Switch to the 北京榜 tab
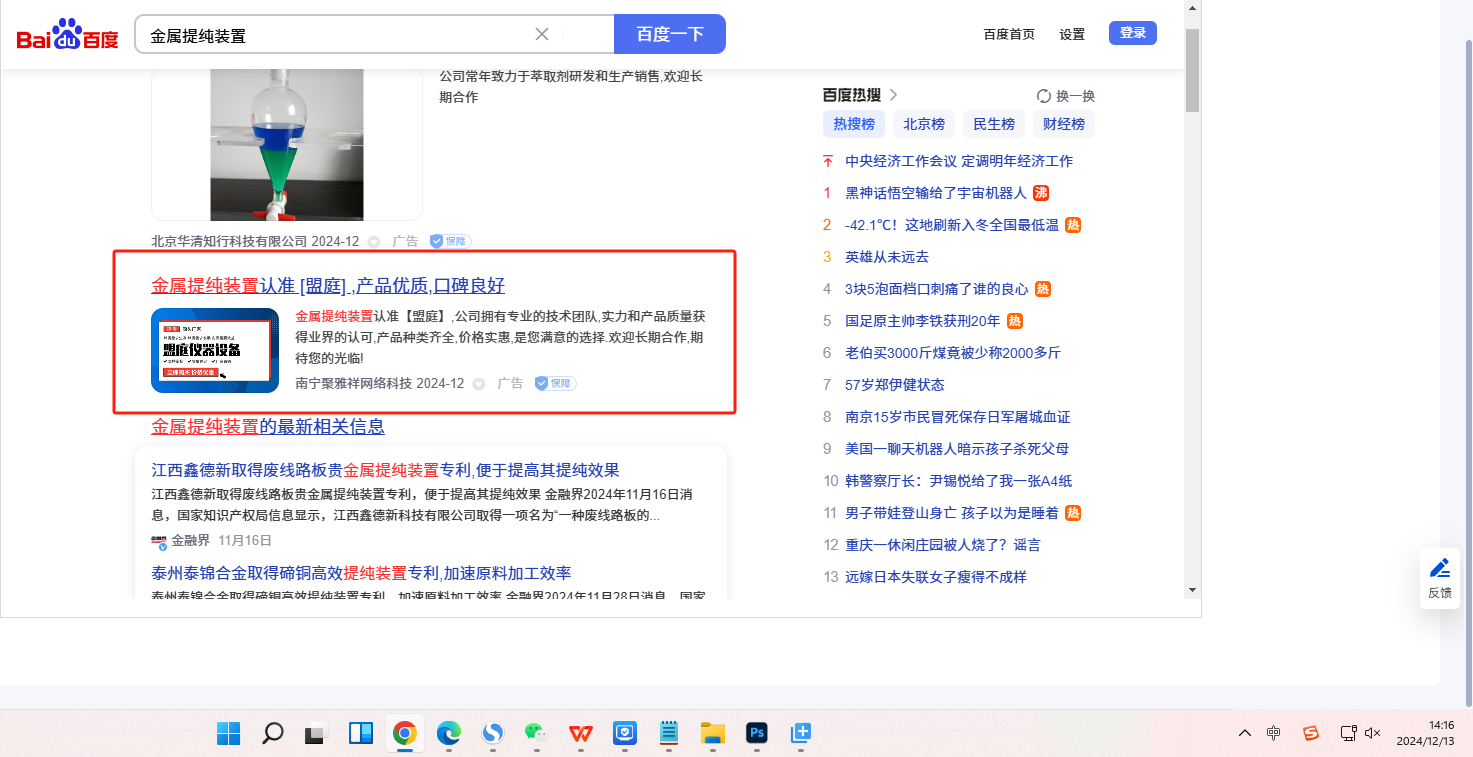The width and height of the screenshot is (1473, 757). coord(924,124)
